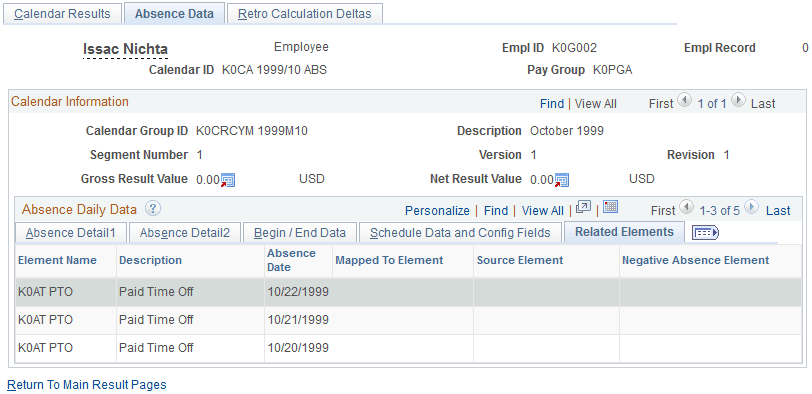This screenshot has height=394, width=812.
Task: Click Absence Daily Data section title
Action: tap(79, 209)
